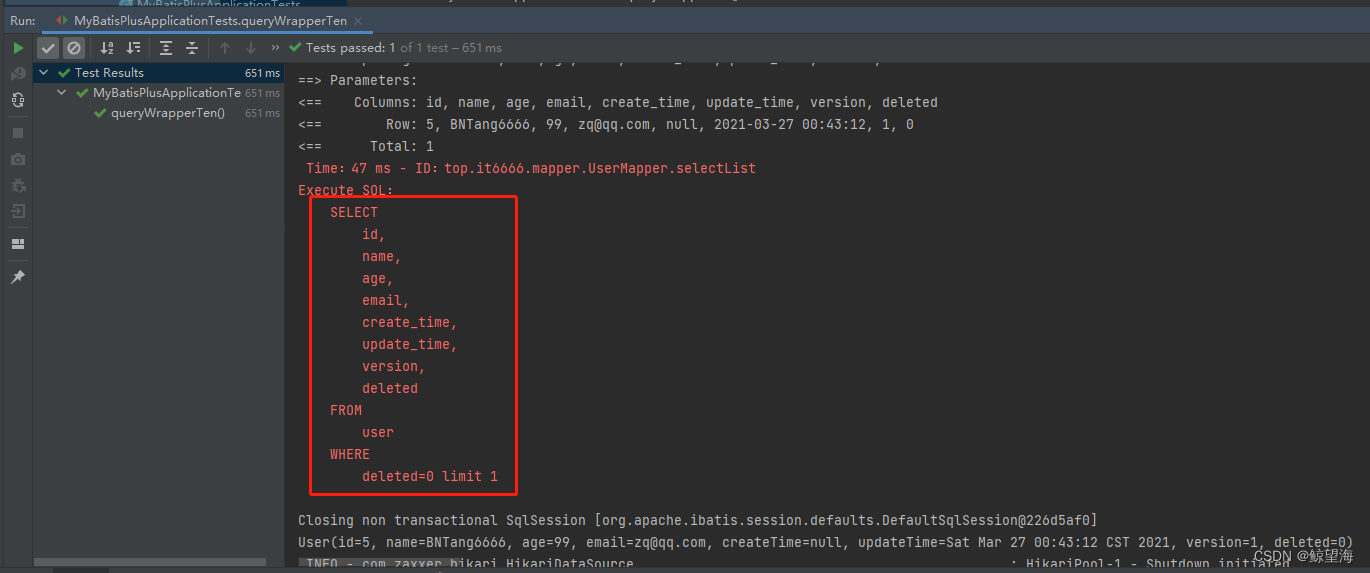
Task: Click the SELECT keyword in the console
Action: 354,212
